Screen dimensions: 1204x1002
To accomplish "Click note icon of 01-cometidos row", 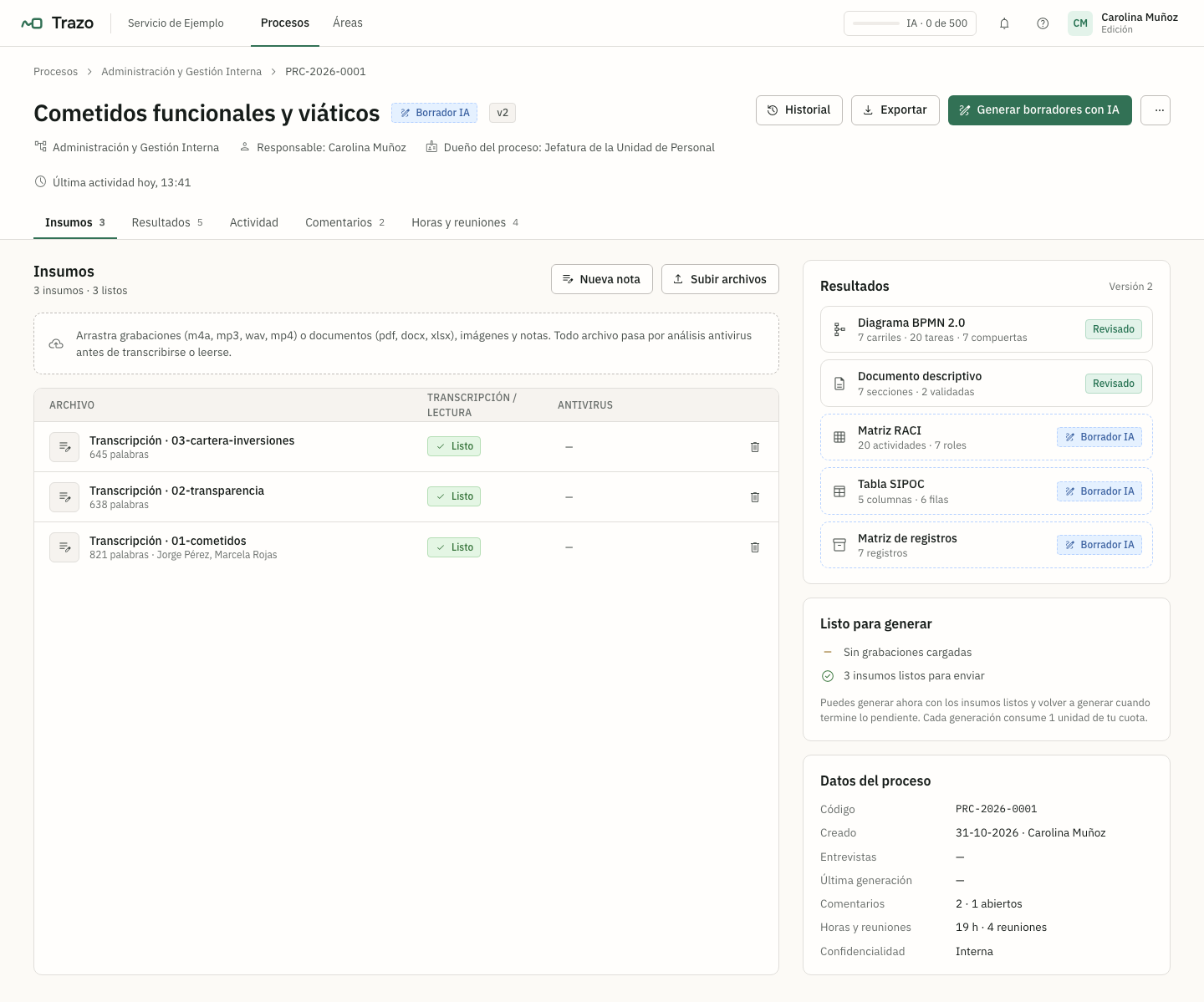I will click(64, 547).
